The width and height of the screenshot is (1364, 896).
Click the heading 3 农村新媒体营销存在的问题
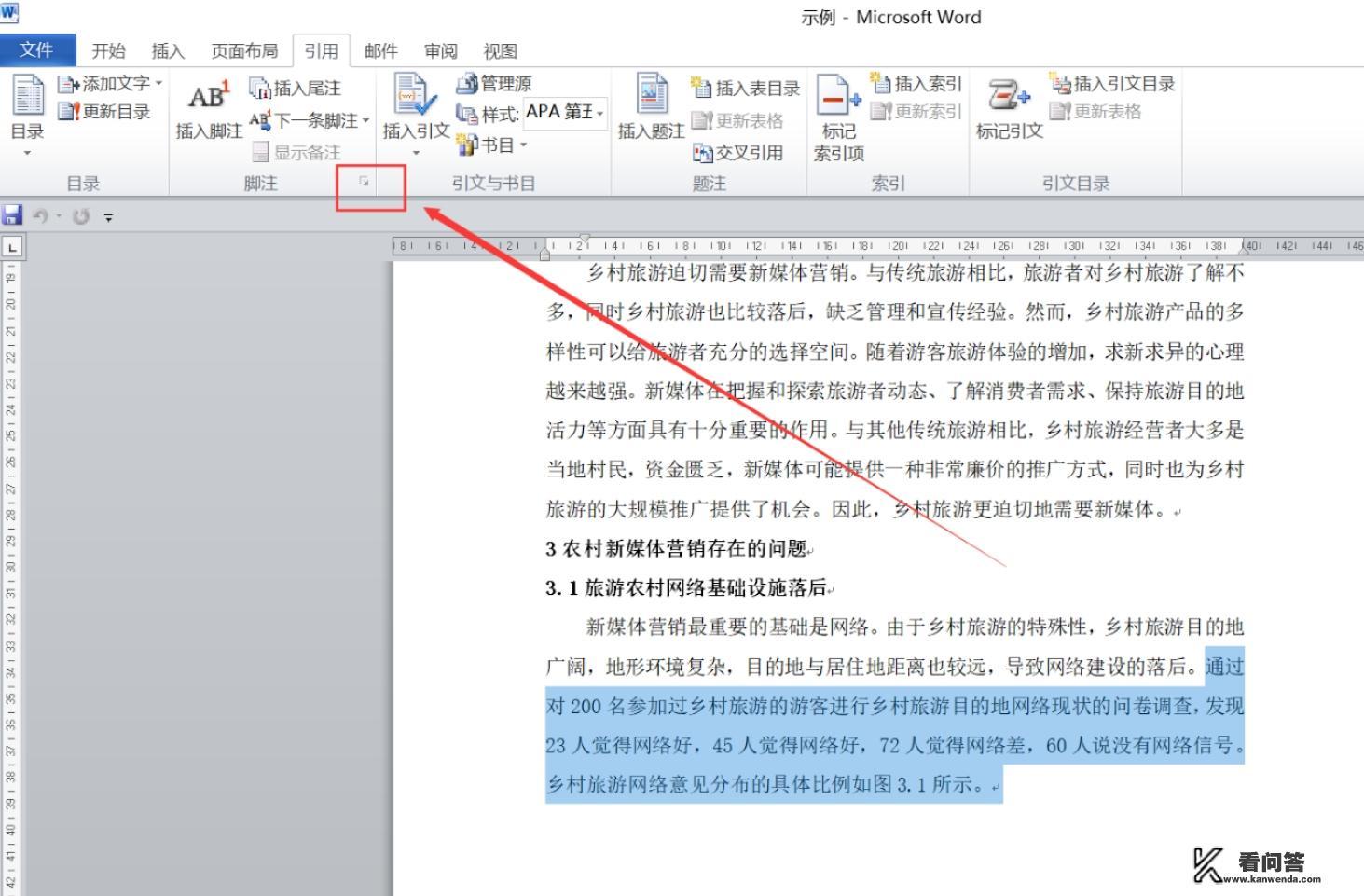[676, 548]
